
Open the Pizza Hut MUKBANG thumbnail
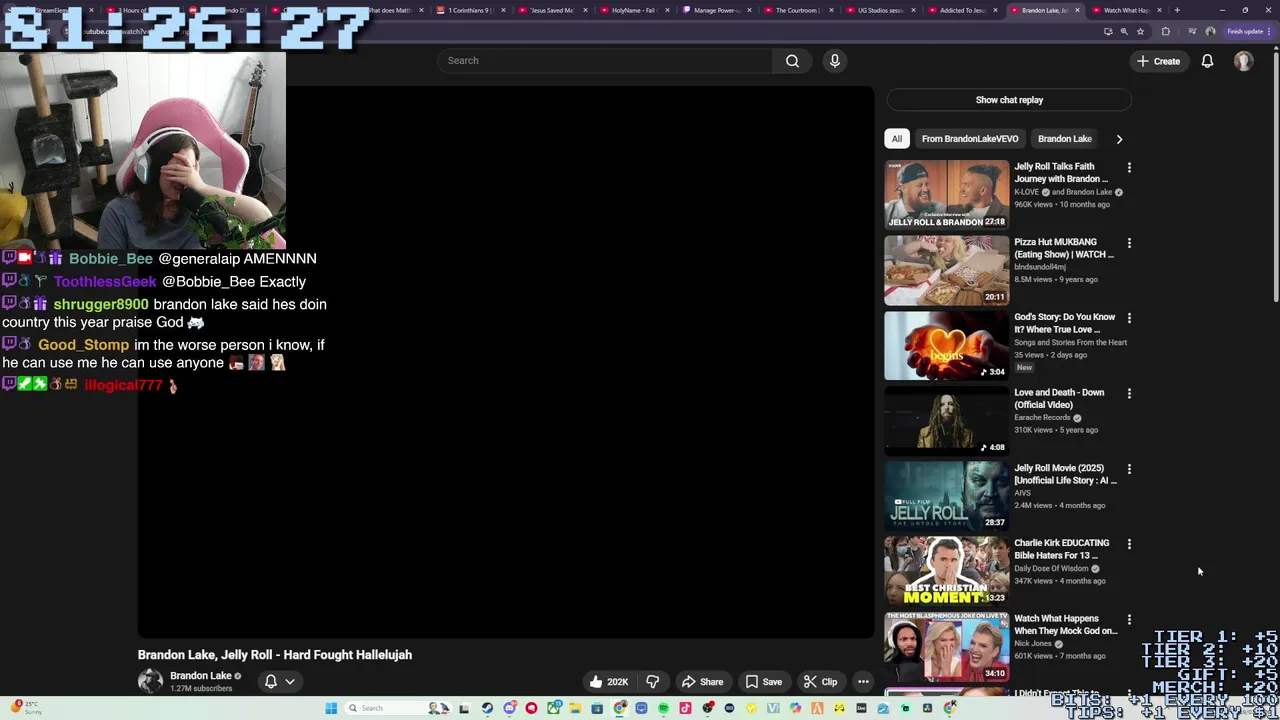click(946, 270)
